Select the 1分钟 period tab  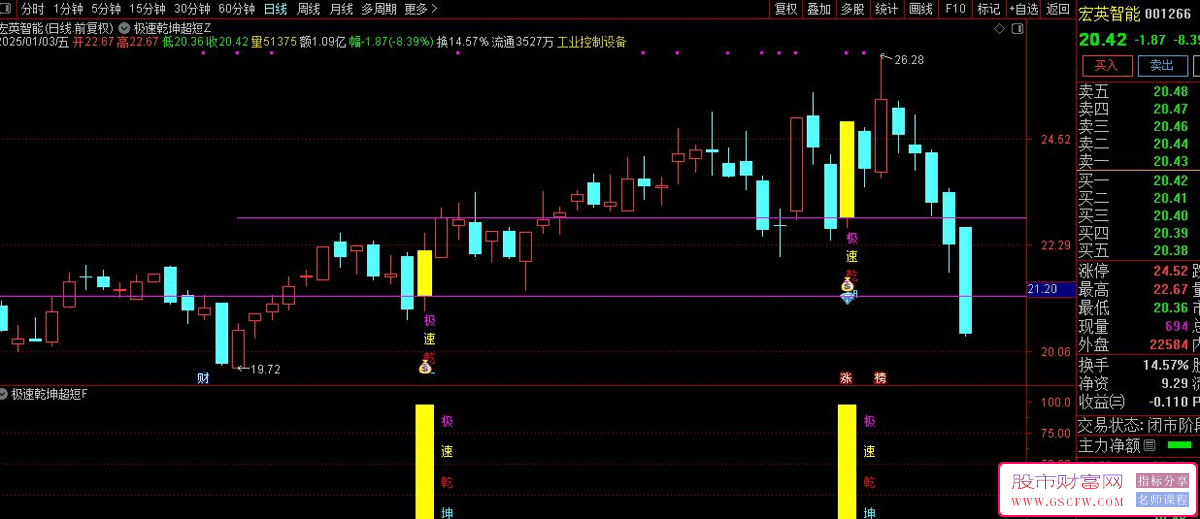point(68,9)
